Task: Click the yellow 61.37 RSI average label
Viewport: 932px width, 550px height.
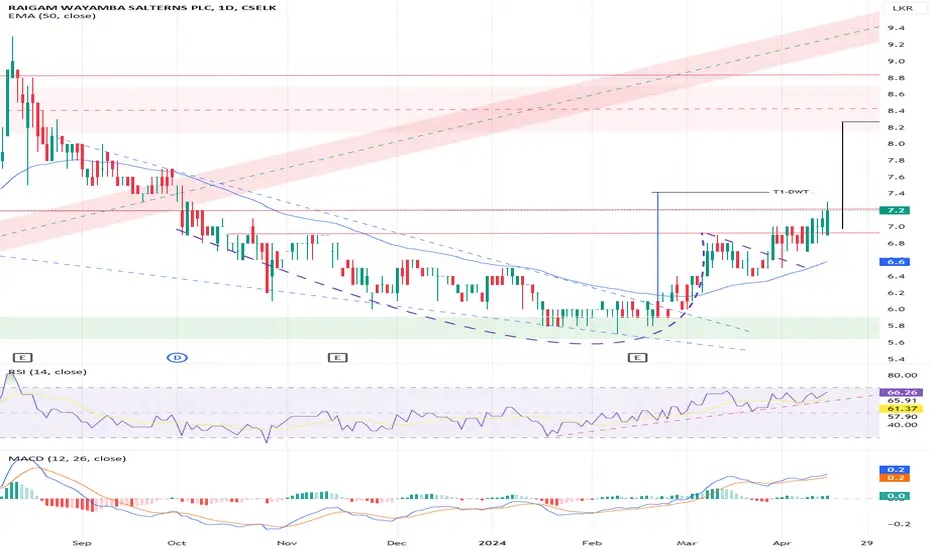Action: (x=901, y=408)
